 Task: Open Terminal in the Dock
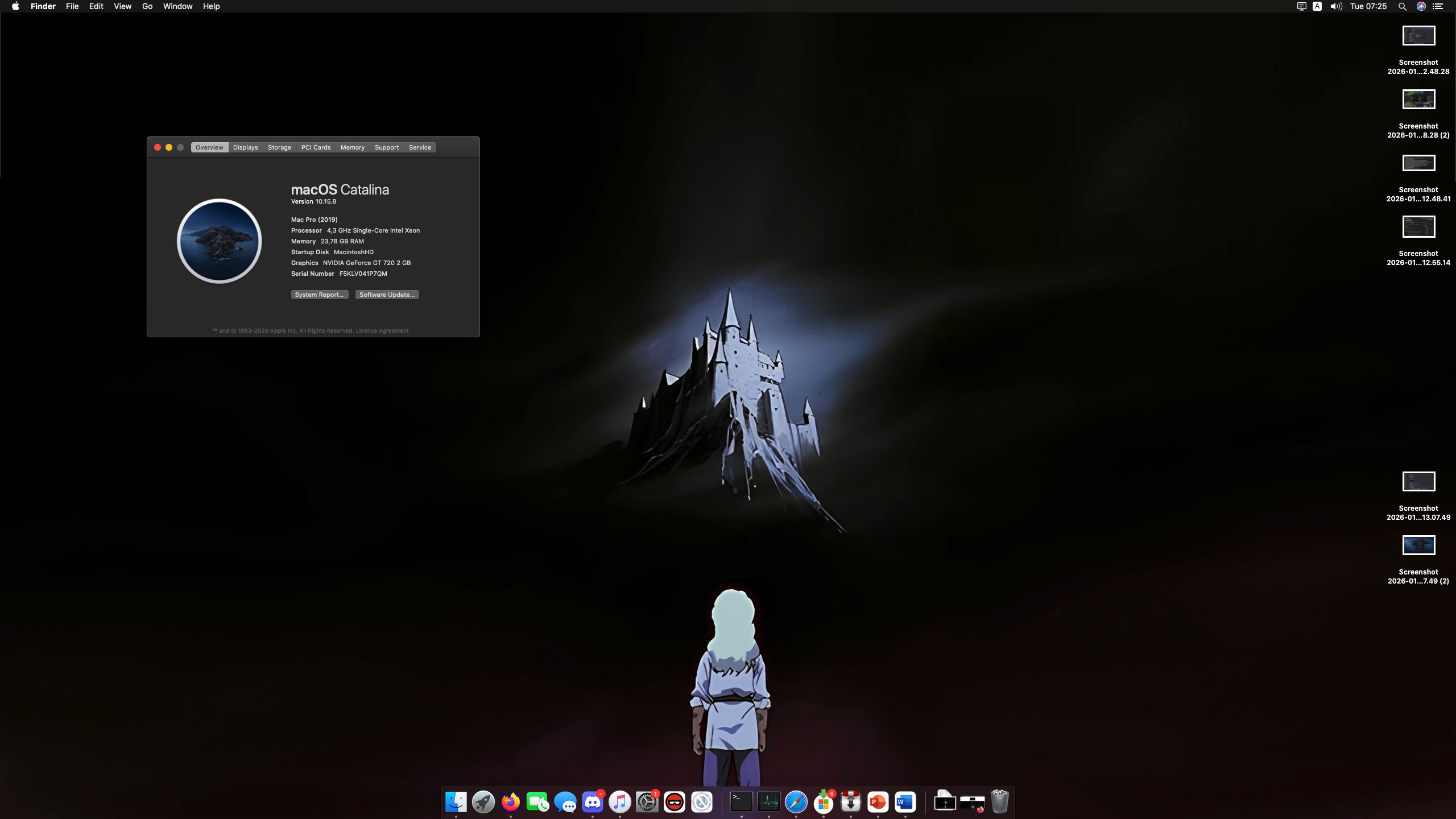(741, 802)
